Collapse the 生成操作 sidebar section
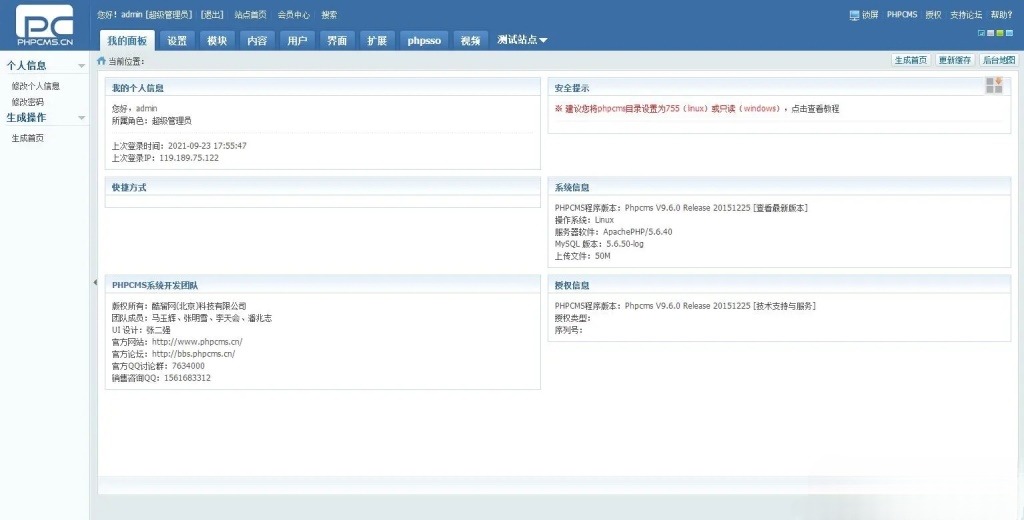This screenshot has height=520, width=1024. 82,118
